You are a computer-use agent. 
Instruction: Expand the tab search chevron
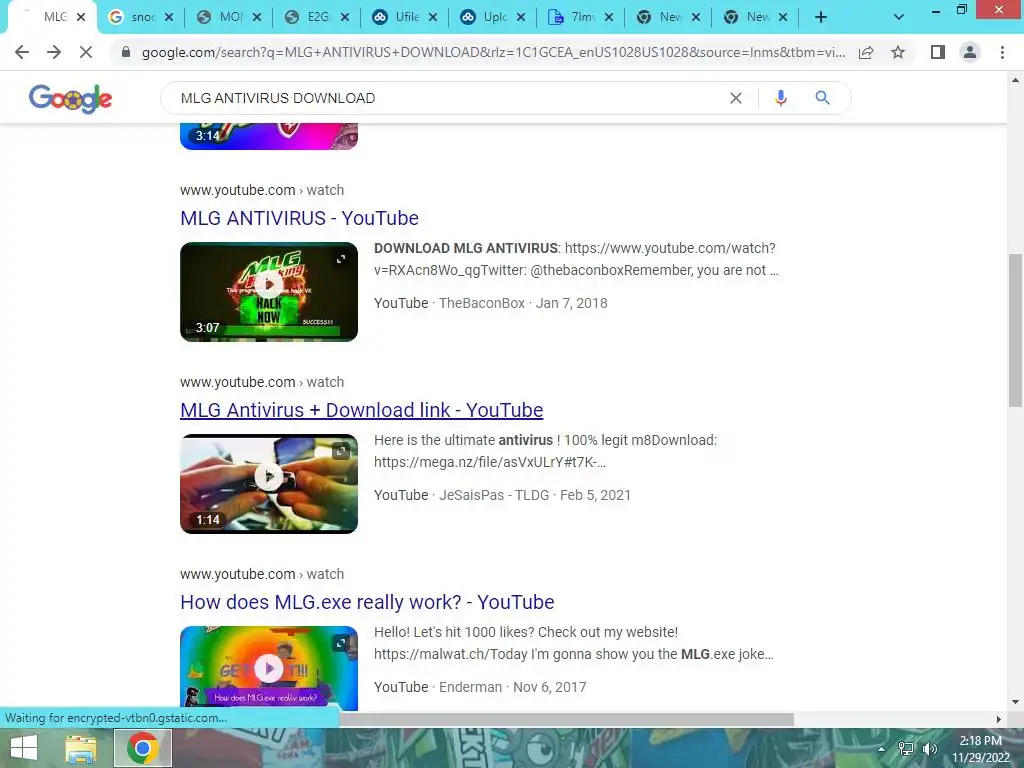pos(899,18)
